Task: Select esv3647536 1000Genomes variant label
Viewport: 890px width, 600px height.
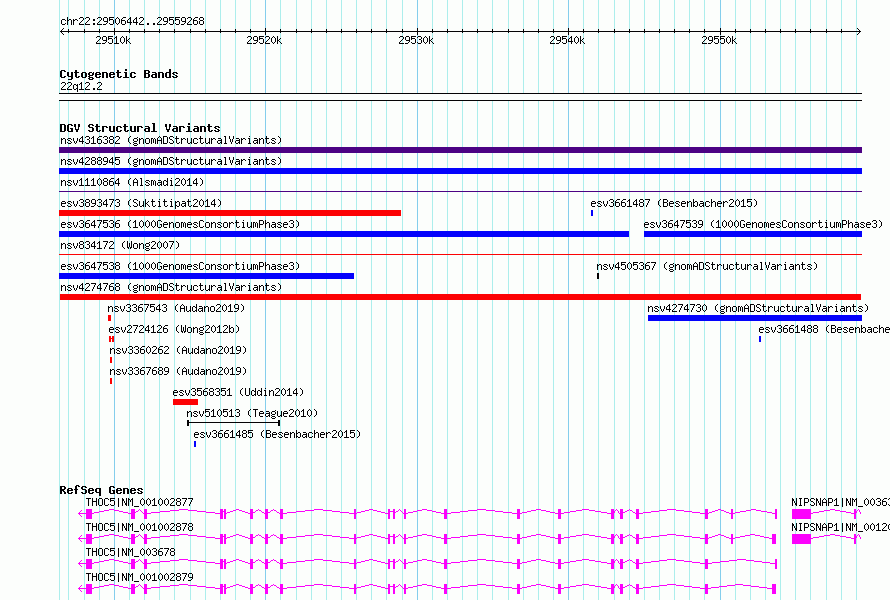Action: [x=180, y=224]
